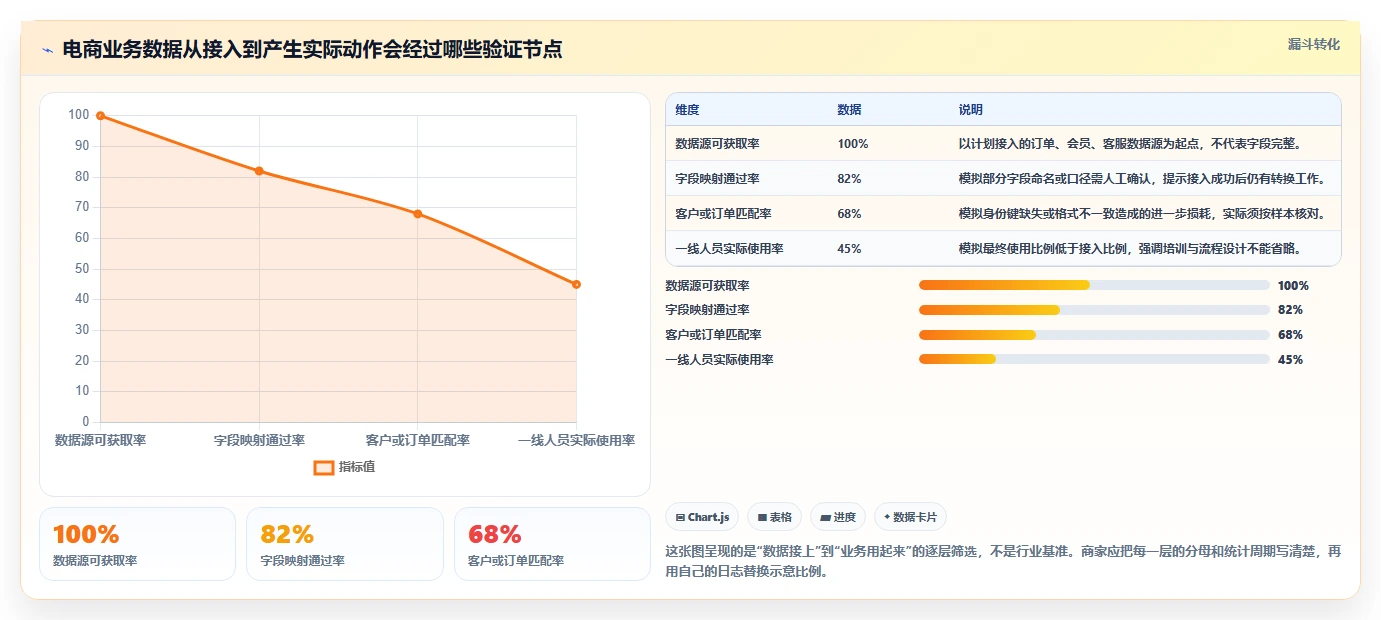Click the lightning icon beside the title
The height and width of the screenshot is (620, 1381).
tap(47, 50)
